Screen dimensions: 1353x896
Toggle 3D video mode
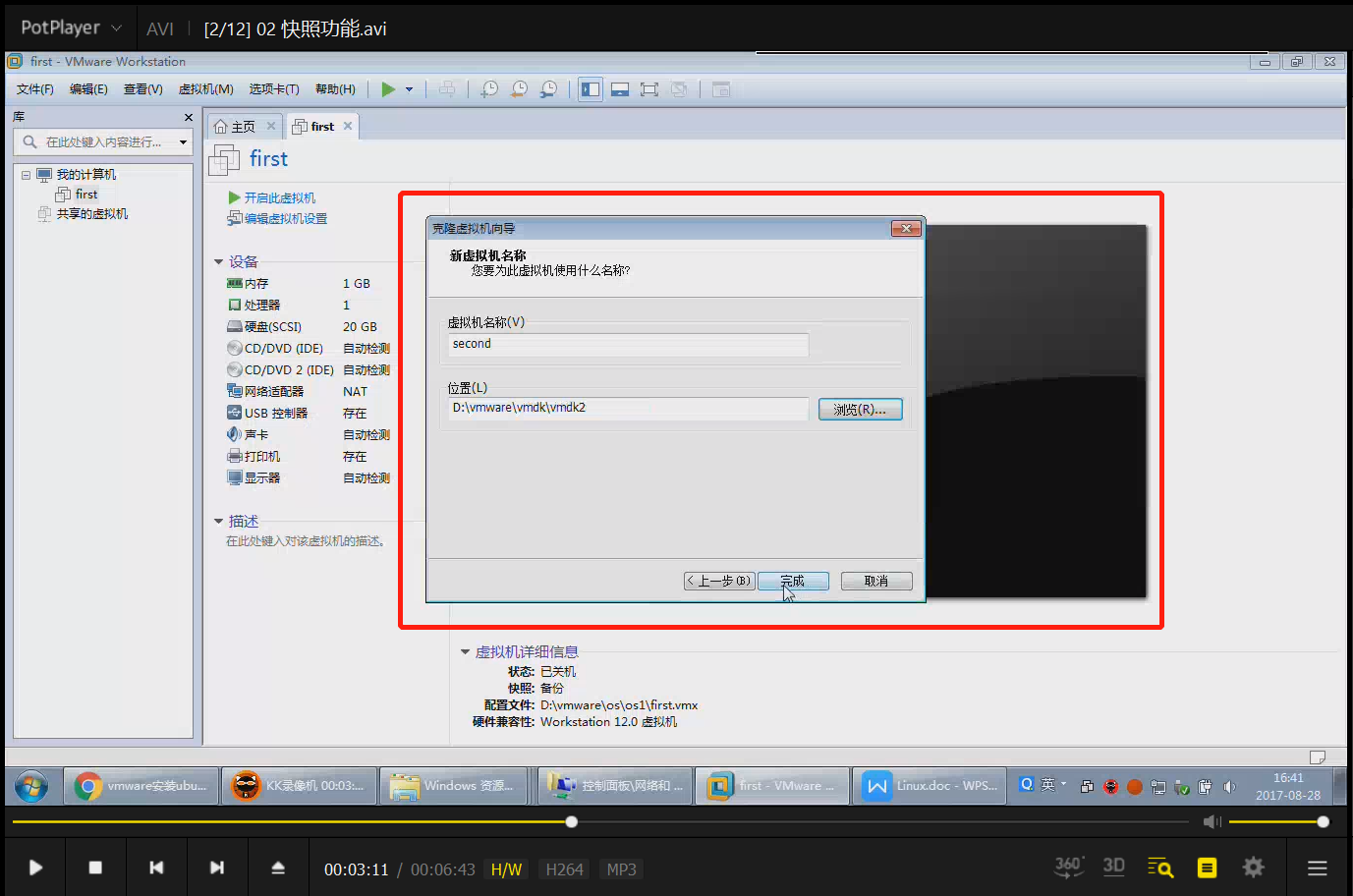1113,867
